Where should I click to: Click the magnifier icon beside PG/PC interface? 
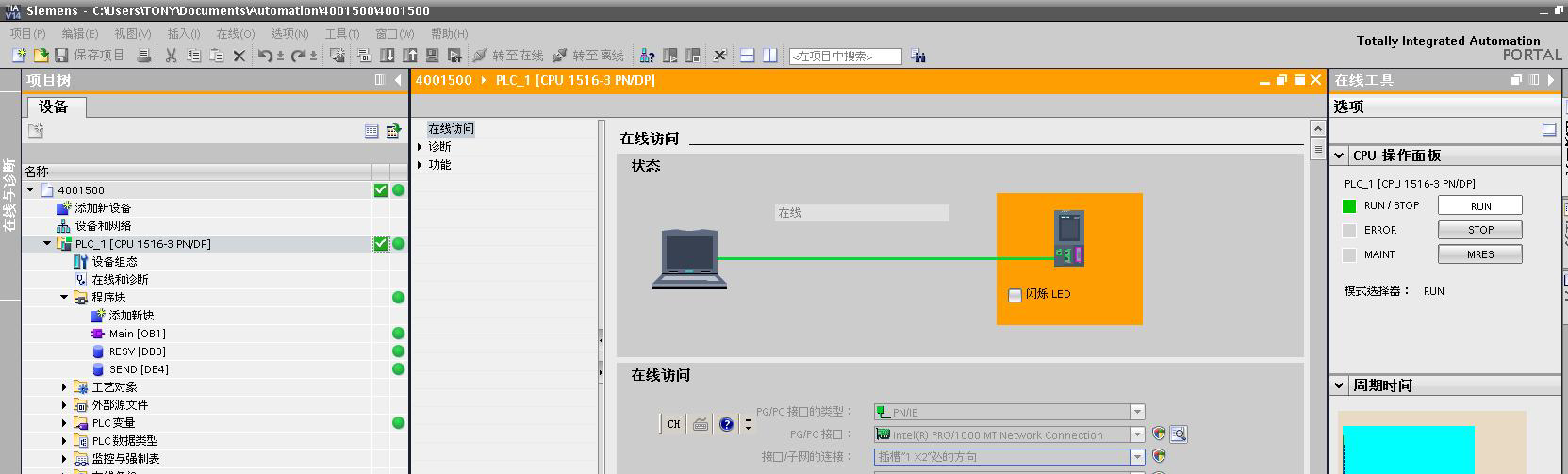pos(1179,434)
